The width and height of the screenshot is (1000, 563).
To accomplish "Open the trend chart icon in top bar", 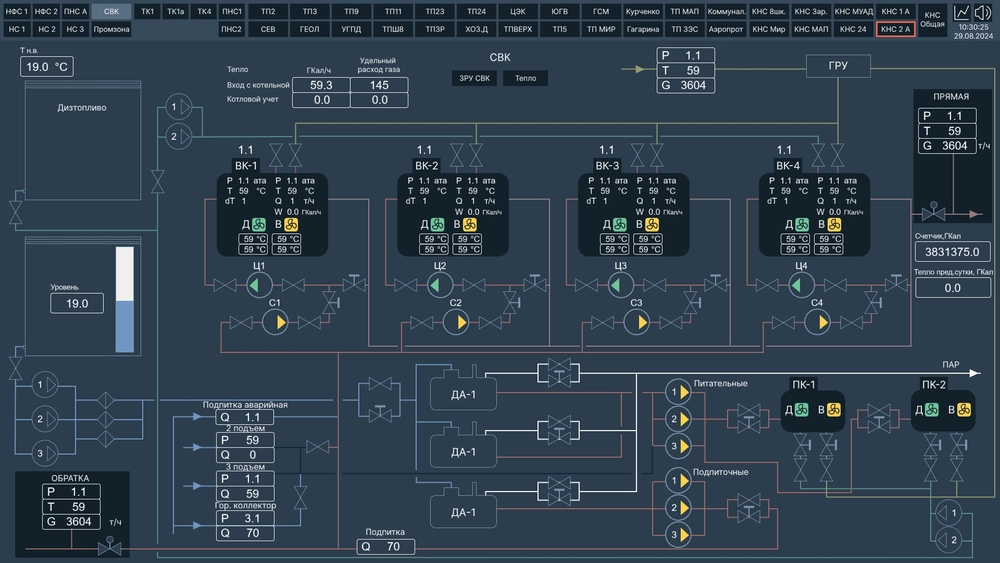I will [x=962, y=12].
